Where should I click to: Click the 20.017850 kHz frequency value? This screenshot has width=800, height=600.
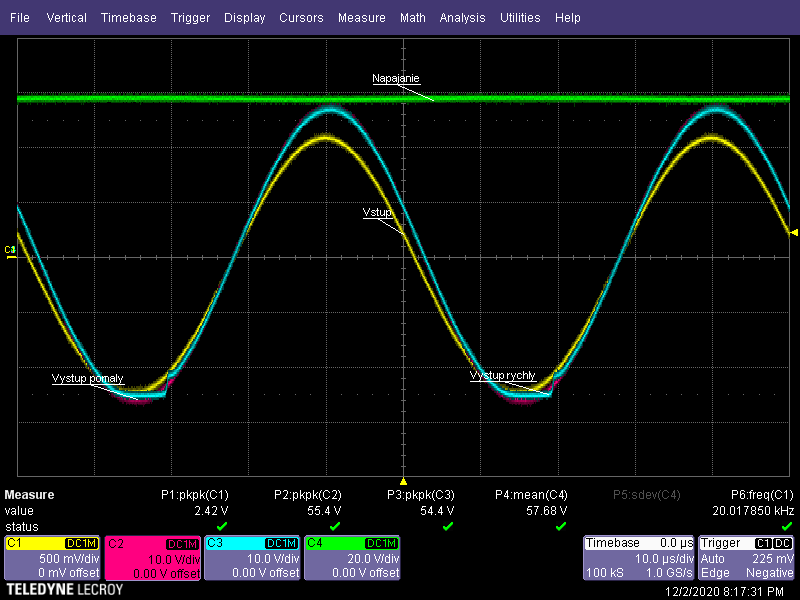[x=753, y=511]
